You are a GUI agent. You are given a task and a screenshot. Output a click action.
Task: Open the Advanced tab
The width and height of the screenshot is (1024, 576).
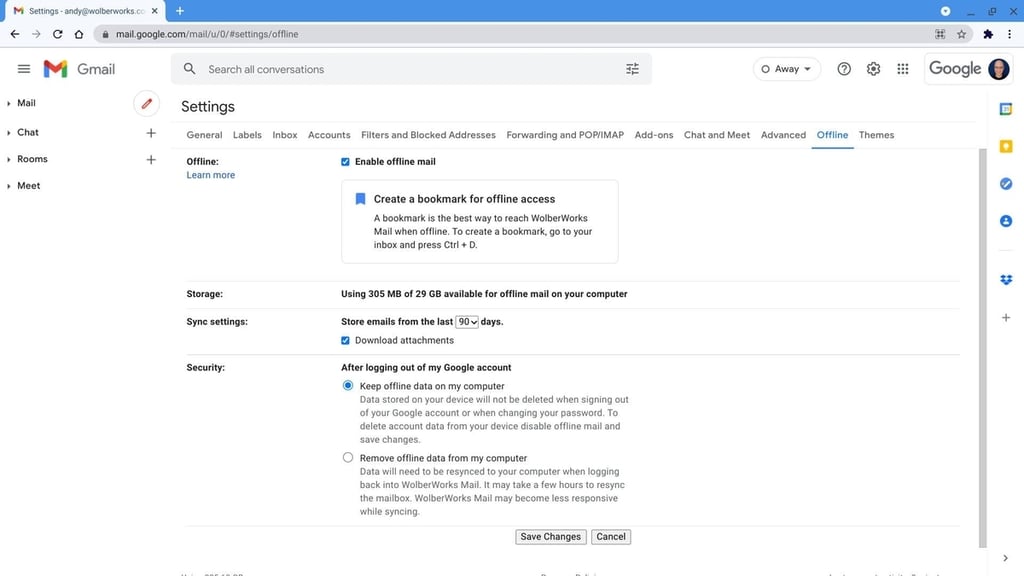[x=783, y=135]
